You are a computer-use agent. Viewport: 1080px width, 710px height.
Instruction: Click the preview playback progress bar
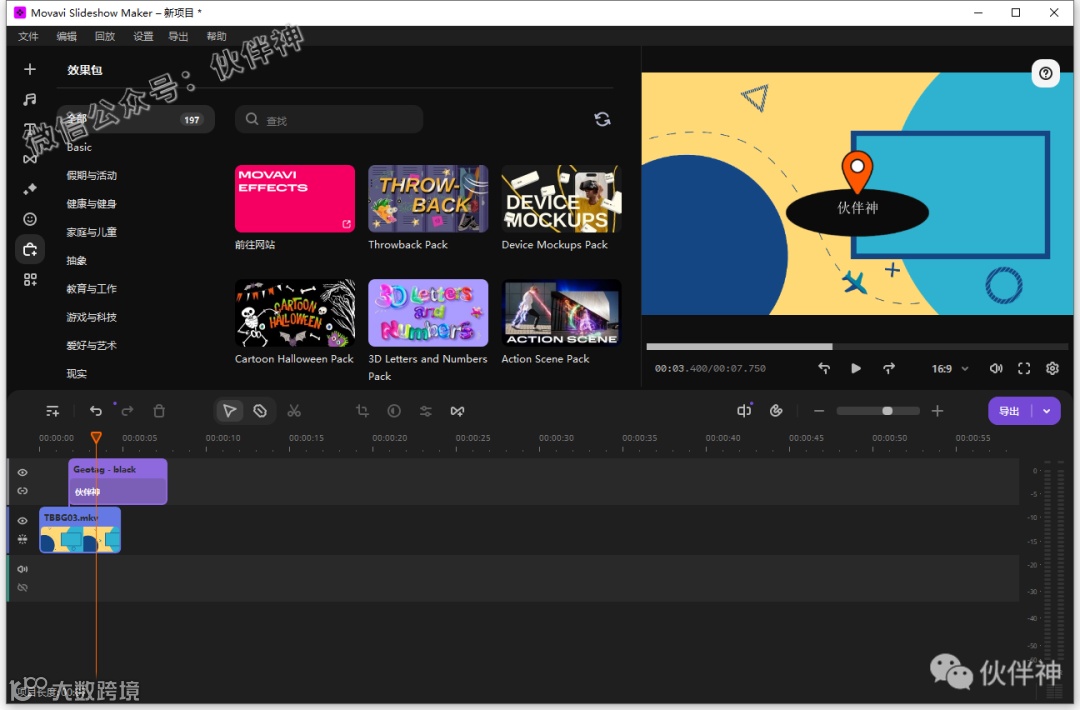856,346
